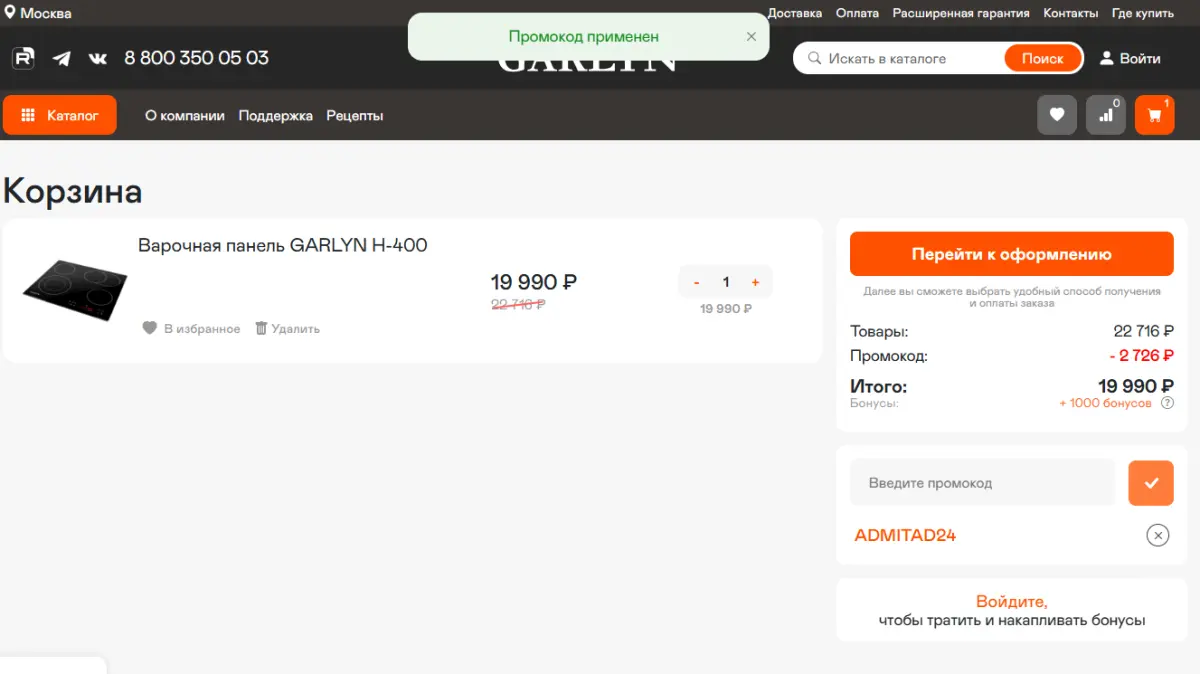The width and height of the screenshot is (1200, 674).
Task: Apply promo code with checkmark button
Action: point(1151,483)
